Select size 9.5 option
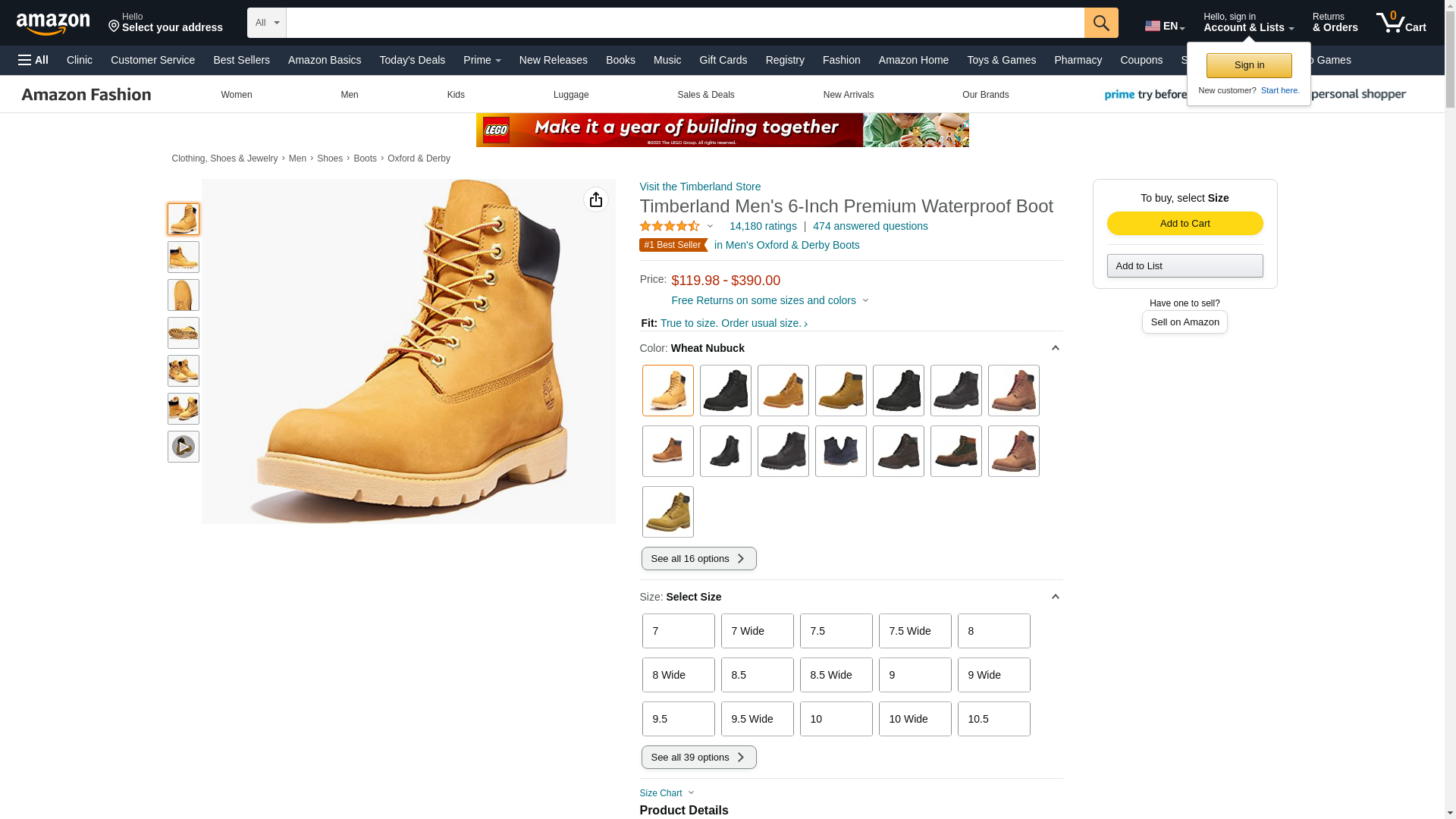The width and height of the screenshot is (1456, 819). [x=678, y=719]
